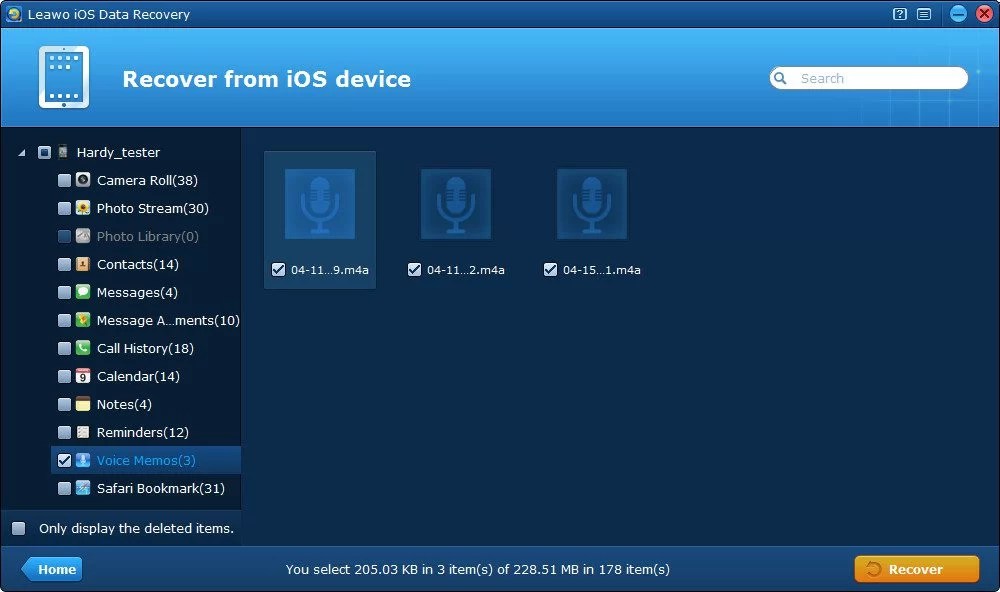This screenshot has width=1000, height=592.
Task: Select the Photo Stream category icon
Action: point(81,208)
